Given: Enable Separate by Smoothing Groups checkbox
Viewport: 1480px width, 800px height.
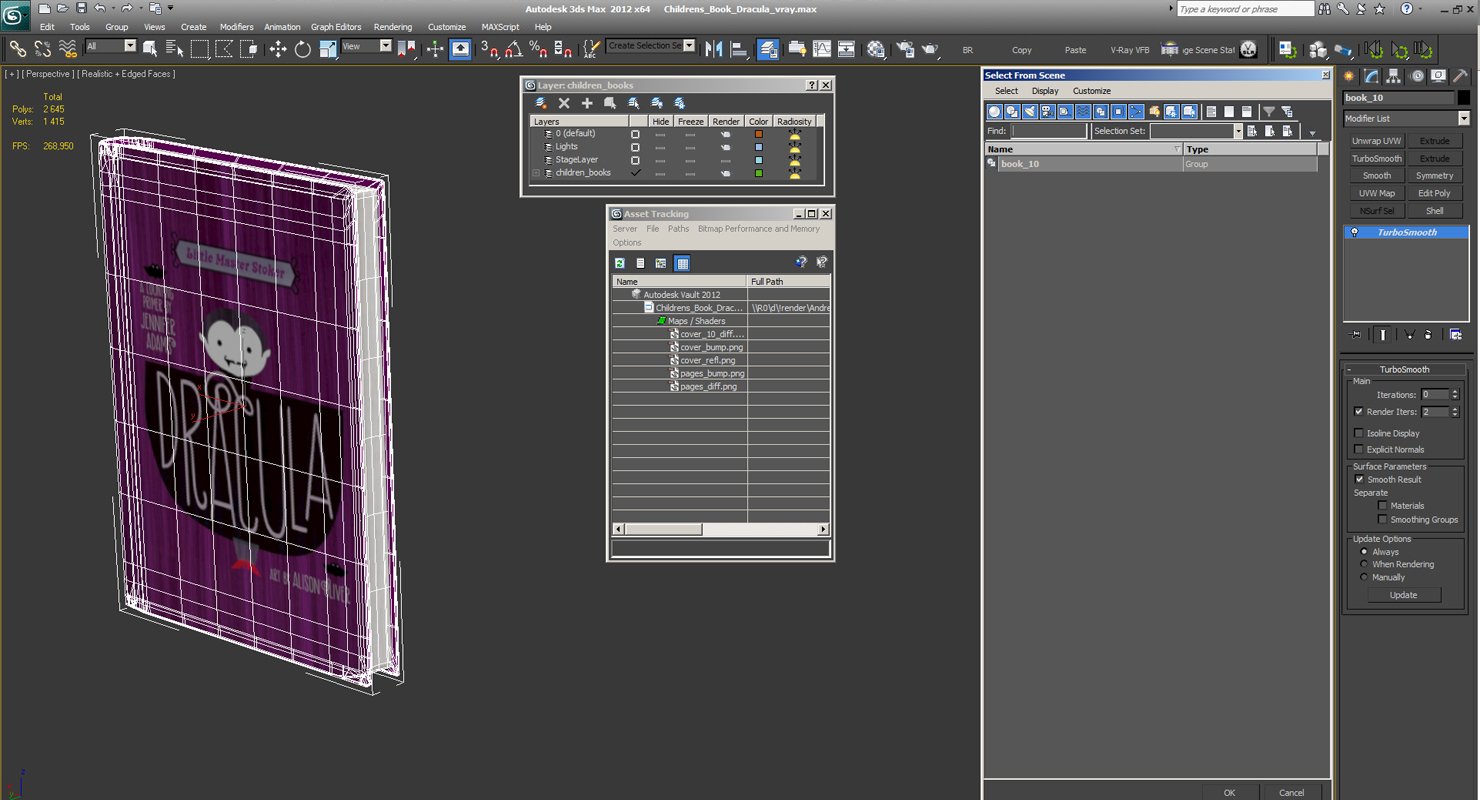Looking at the screenshot, I should pyautogui.click(x=1383, y=519).
